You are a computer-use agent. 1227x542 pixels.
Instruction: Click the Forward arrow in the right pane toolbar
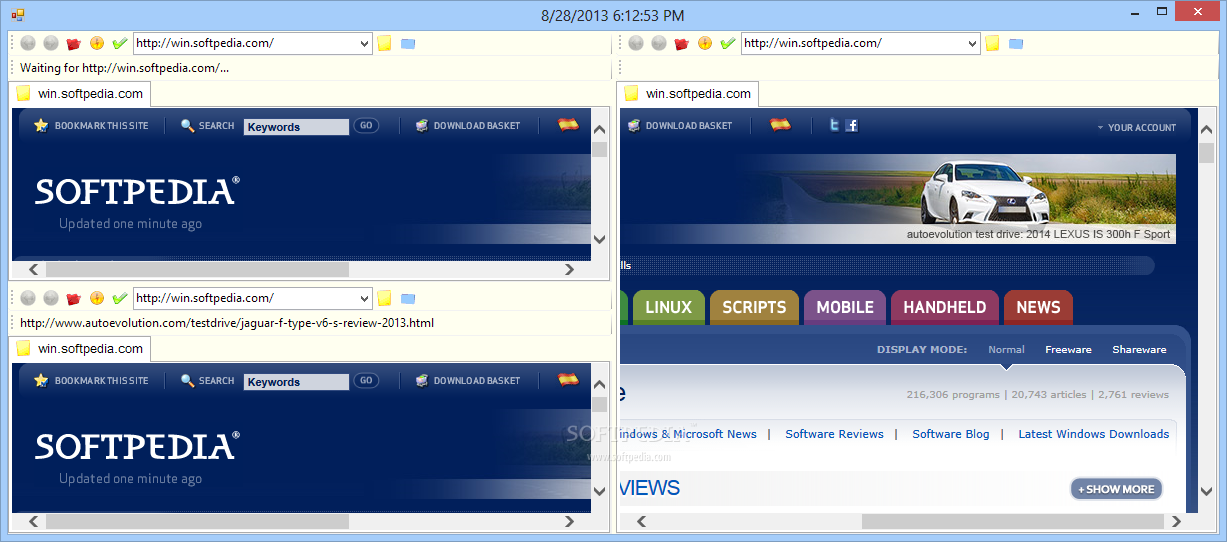pyautogui.click(x=659, y=43)
